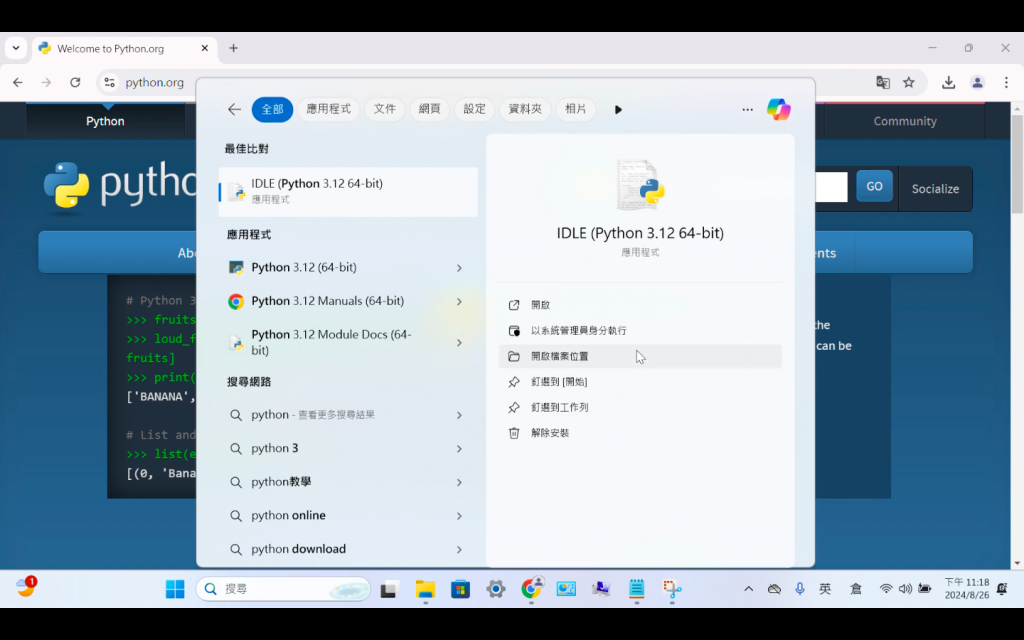Screen dimensions: 1024x640
Task: Open a new Chrome tab with plus
Action: [x=233, y=48]
